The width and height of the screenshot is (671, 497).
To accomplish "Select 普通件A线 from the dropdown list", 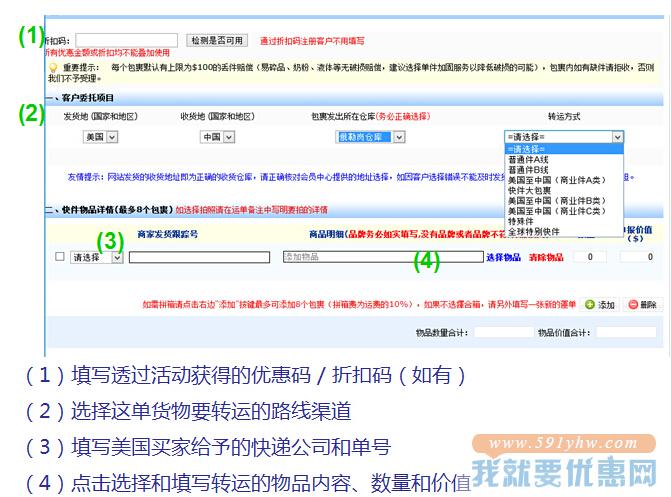I will (564, 159).
